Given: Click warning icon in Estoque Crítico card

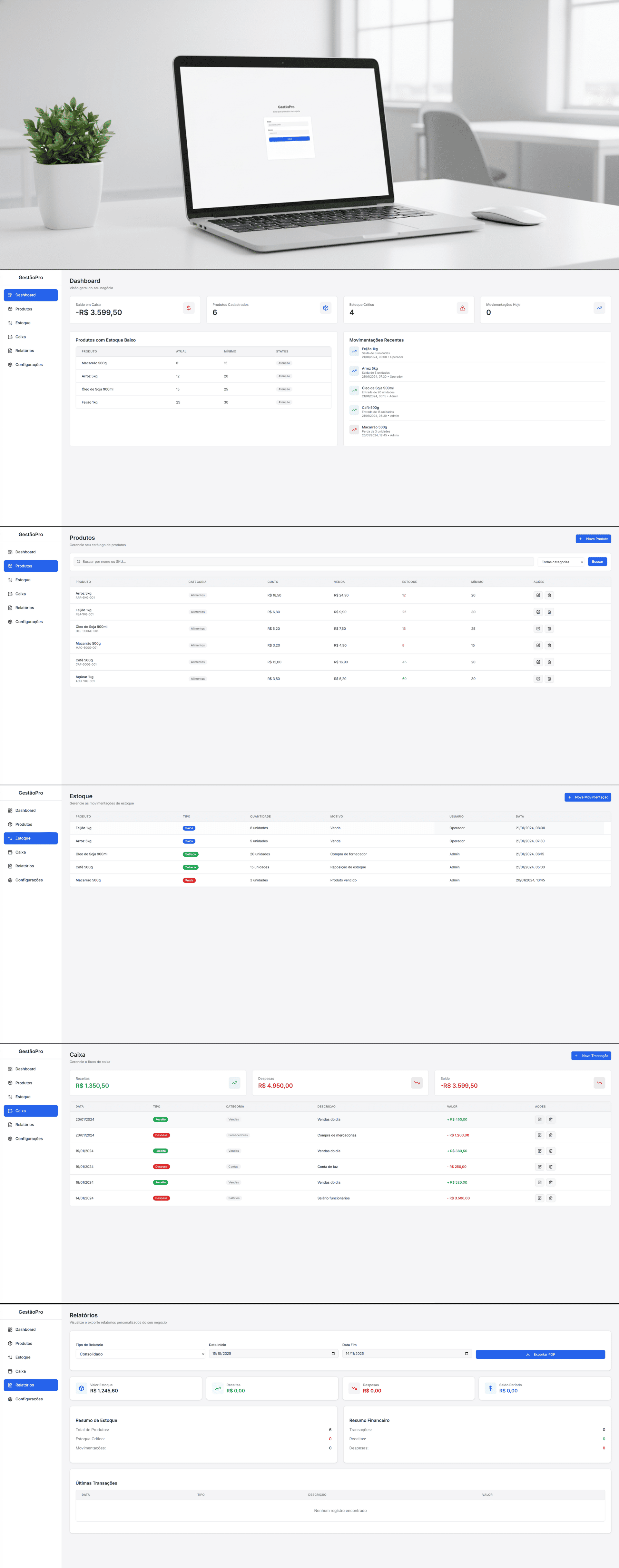Looking at the screenshot, I should pos(463,308).
